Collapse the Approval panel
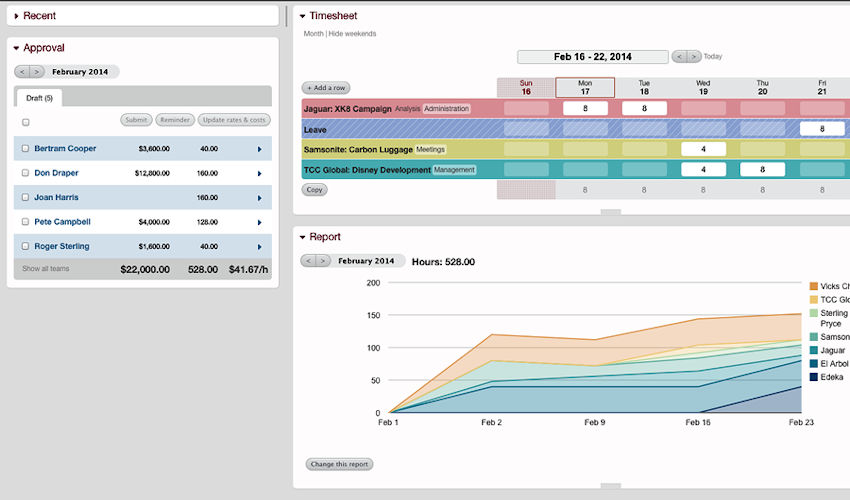The width and height of the screenshot is (850, 500). coord(17,48)
